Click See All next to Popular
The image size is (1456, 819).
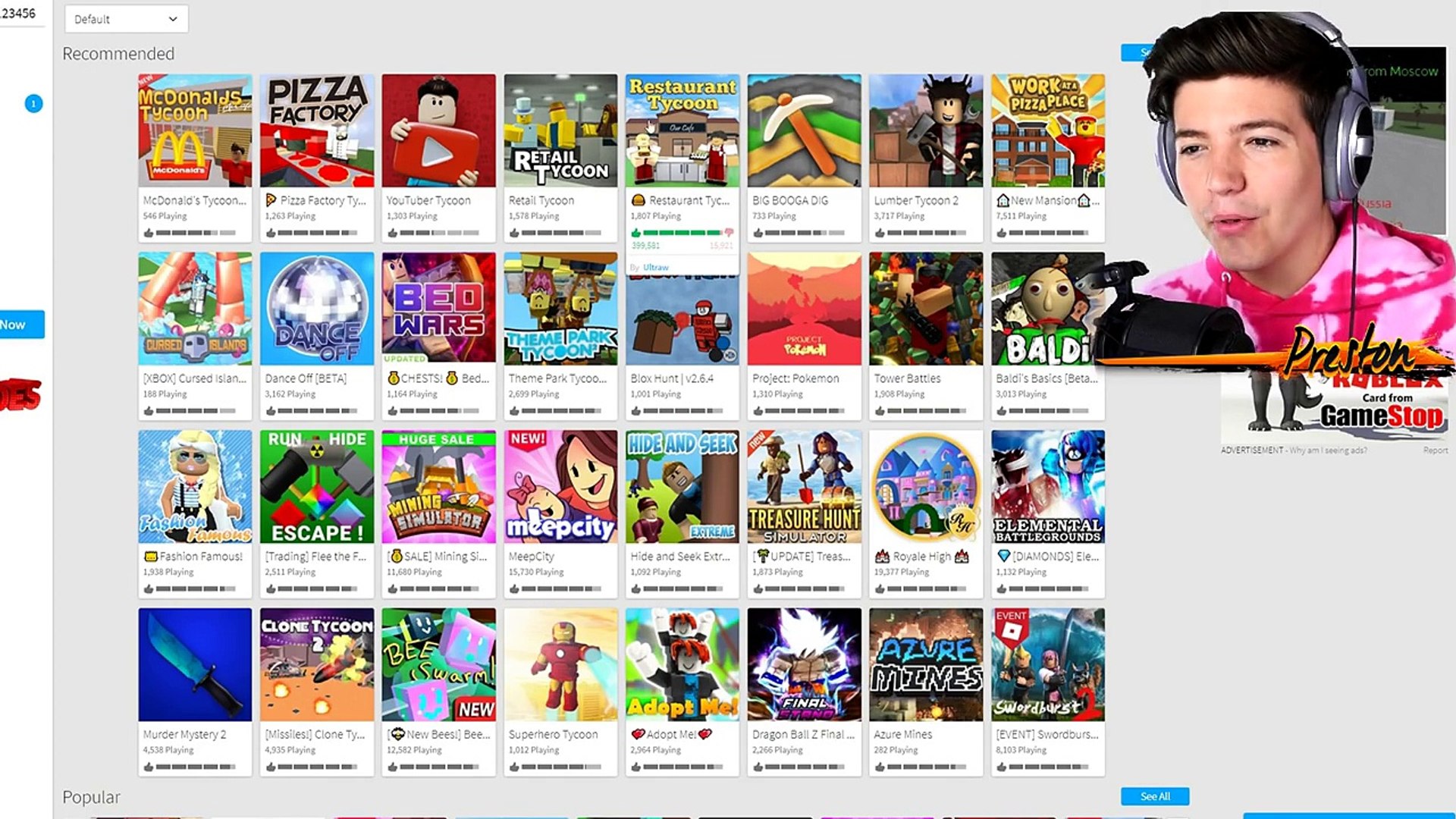click(x=1155, y=796)
